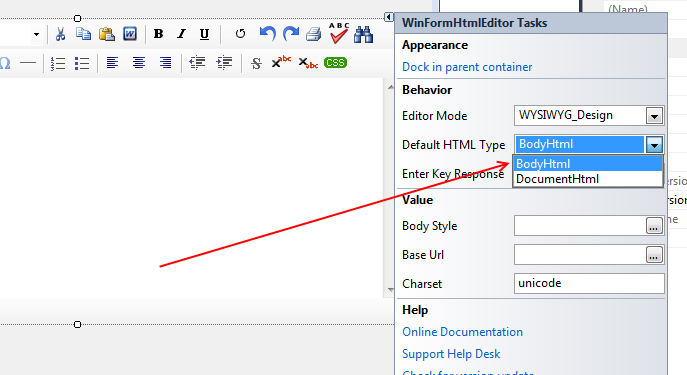
Task: Toggle Underline formatting
Action: tap(204, 34)
